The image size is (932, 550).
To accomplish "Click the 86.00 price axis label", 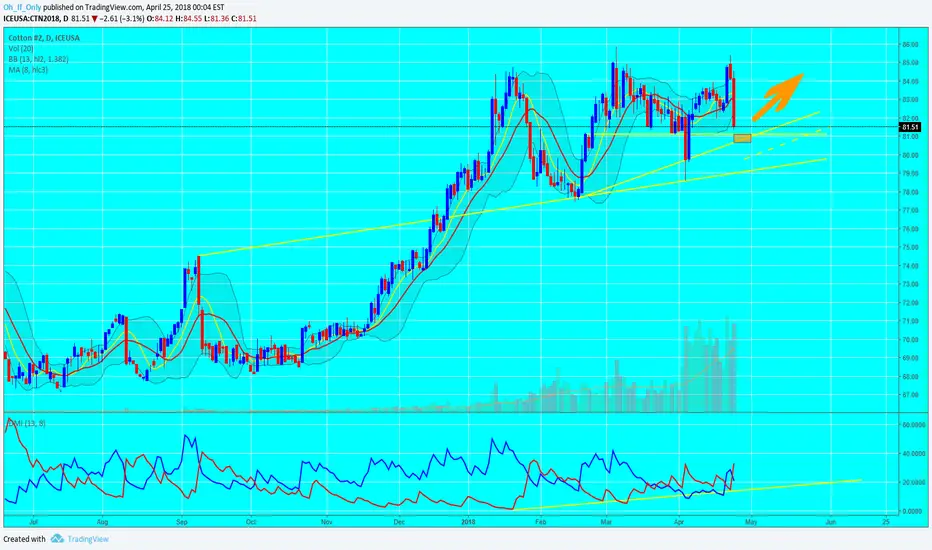I will 910,45.
